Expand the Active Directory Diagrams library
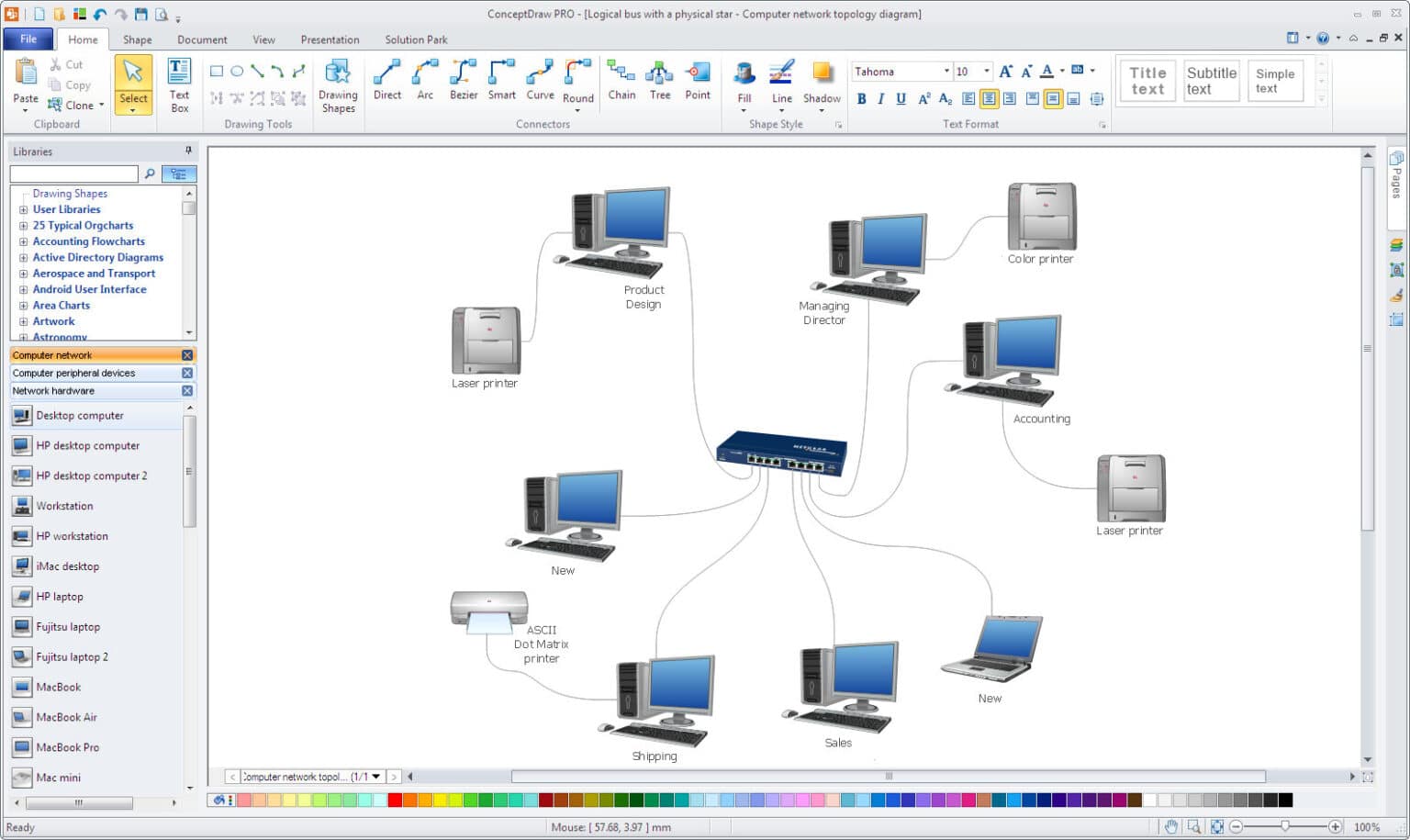1410x840 pixels. (x=23, y=257)
